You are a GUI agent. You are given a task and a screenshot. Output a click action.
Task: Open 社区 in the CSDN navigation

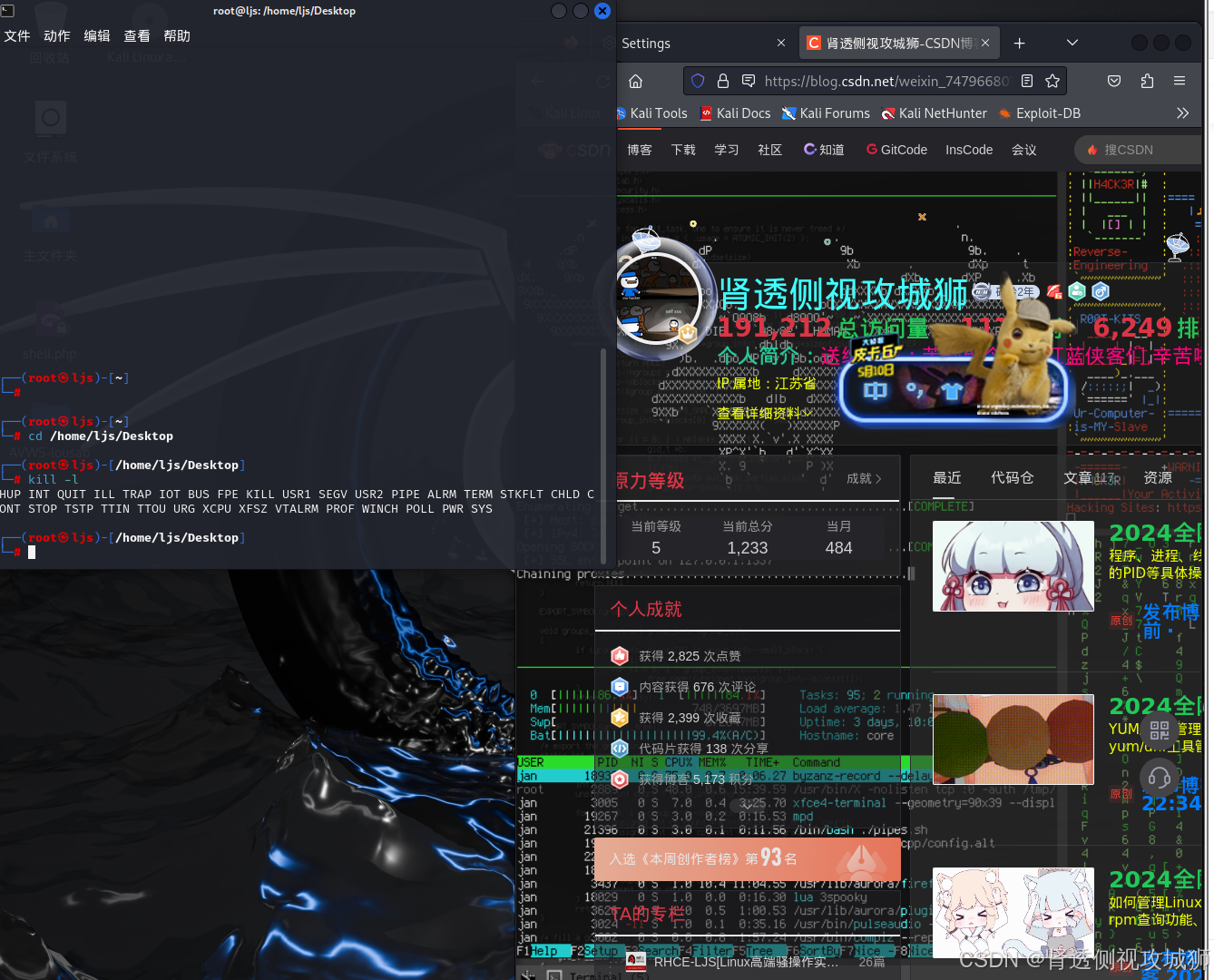coord(770,150)
